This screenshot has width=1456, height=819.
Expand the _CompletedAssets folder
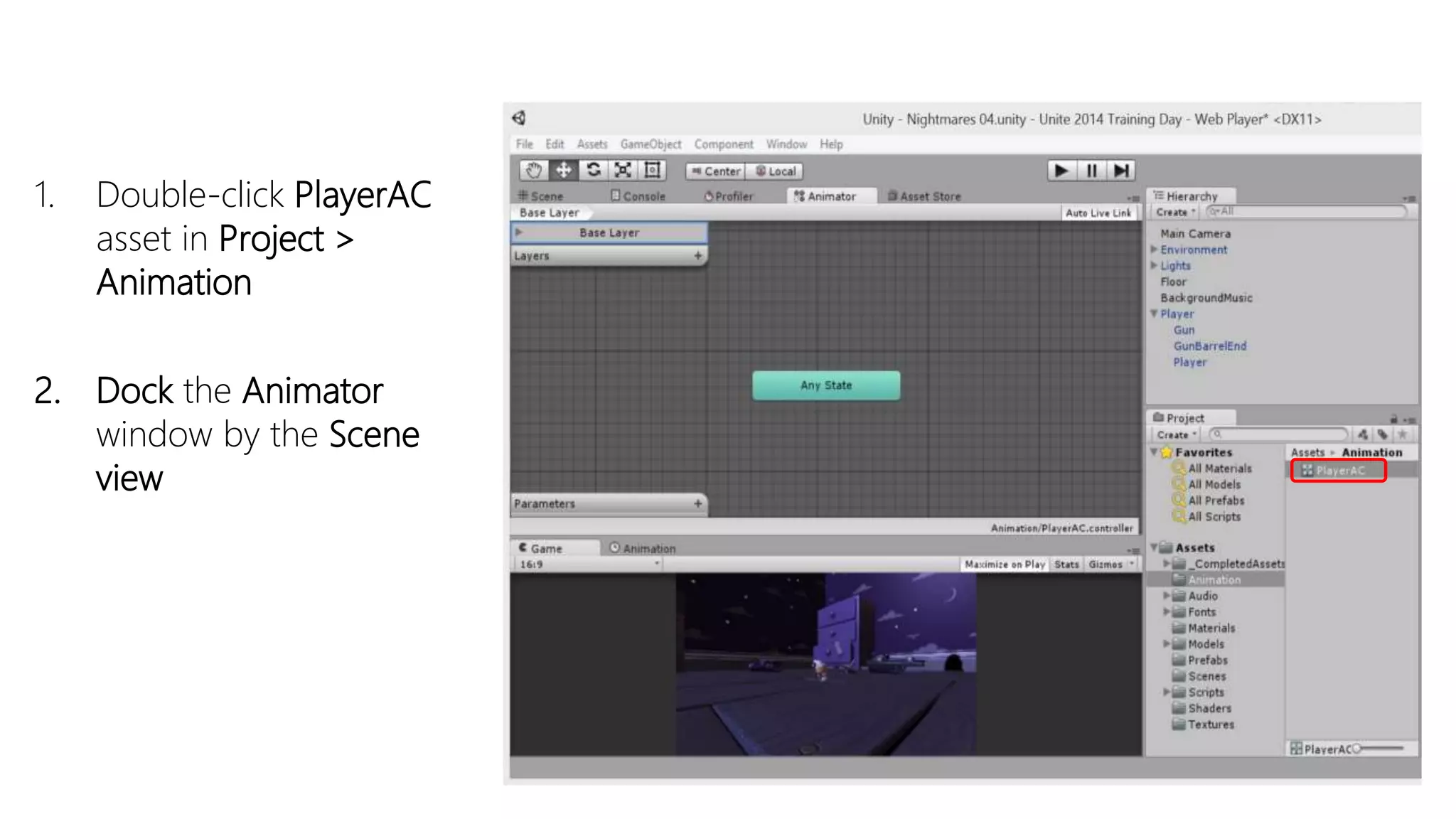tap(1167, 564)
